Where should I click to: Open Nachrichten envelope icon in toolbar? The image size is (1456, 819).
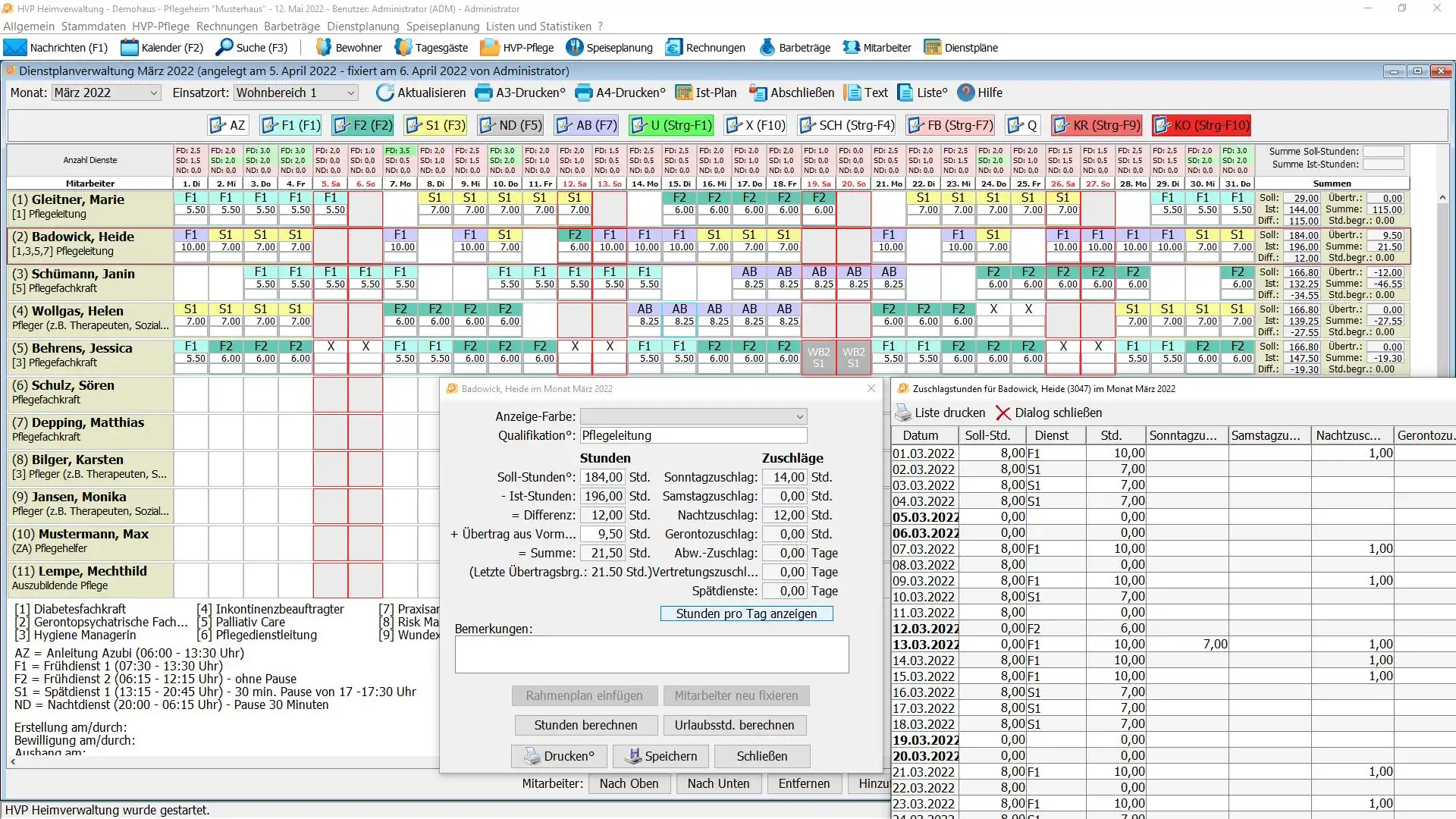coord(14,48)
